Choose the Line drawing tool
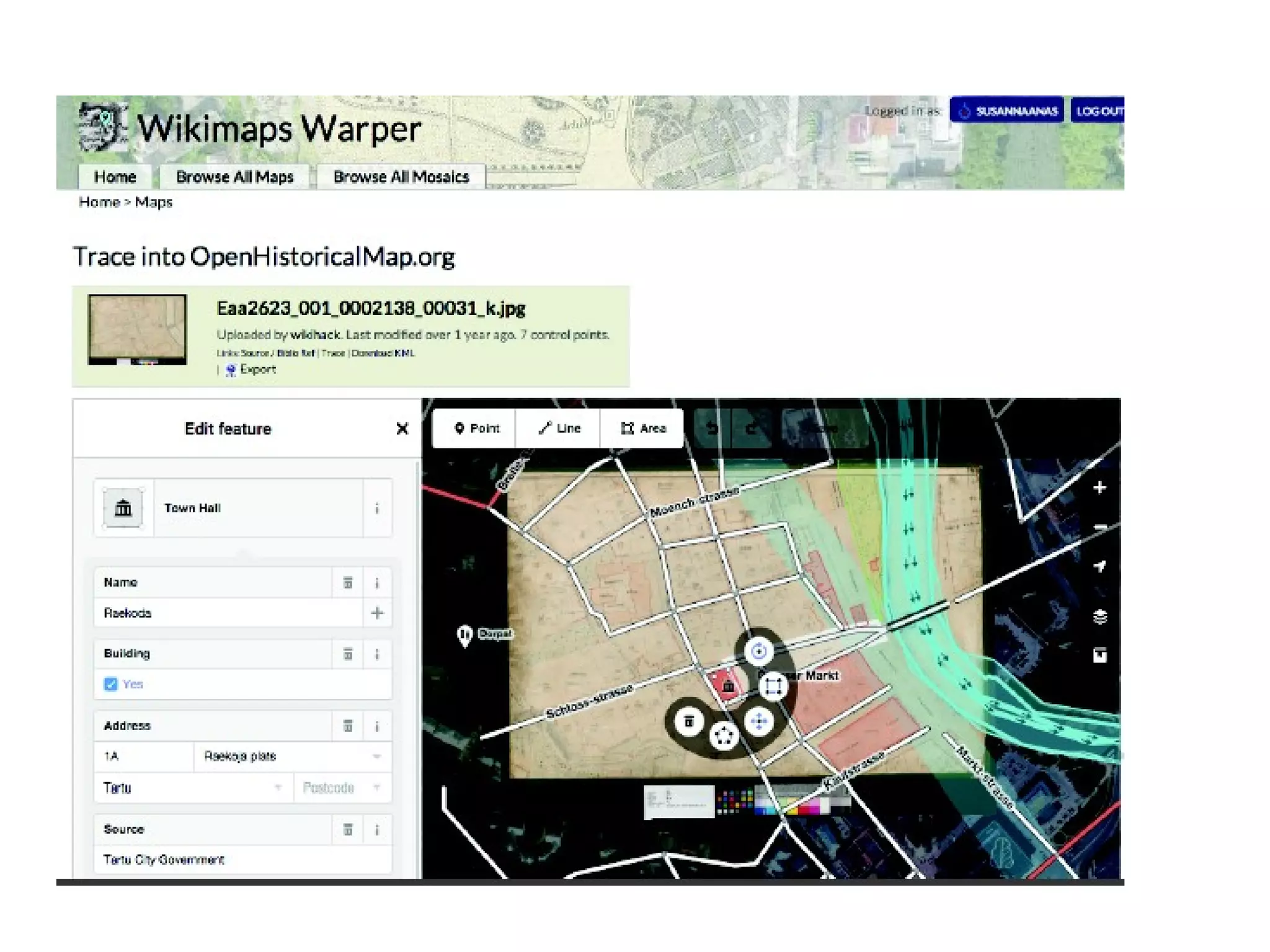The image size is (1270, 952). [x=559, y=429]
